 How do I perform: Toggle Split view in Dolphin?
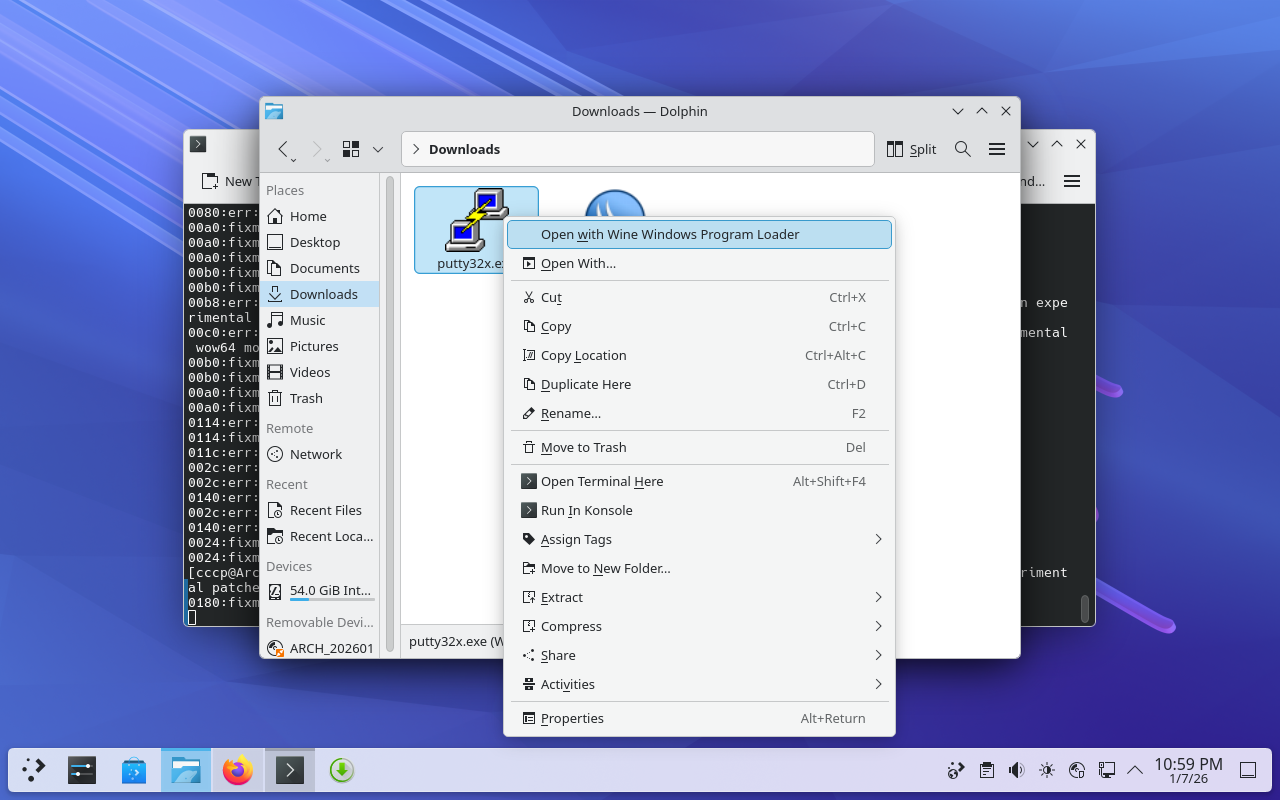911,149
